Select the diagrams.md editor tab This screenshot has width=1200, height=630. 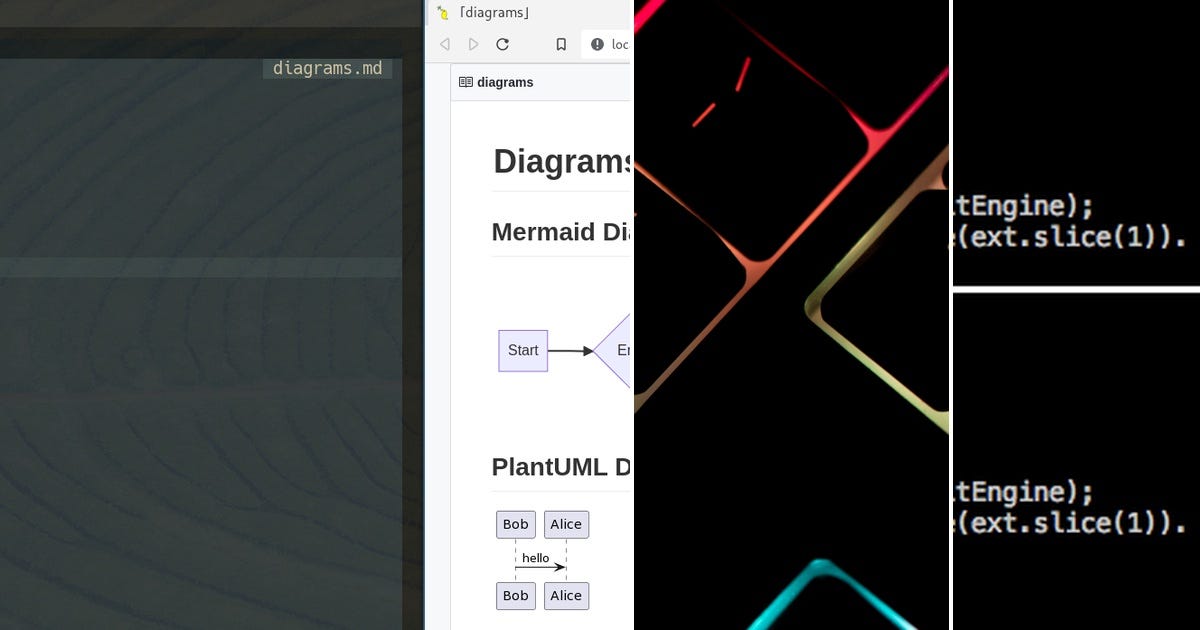[327, 68]
